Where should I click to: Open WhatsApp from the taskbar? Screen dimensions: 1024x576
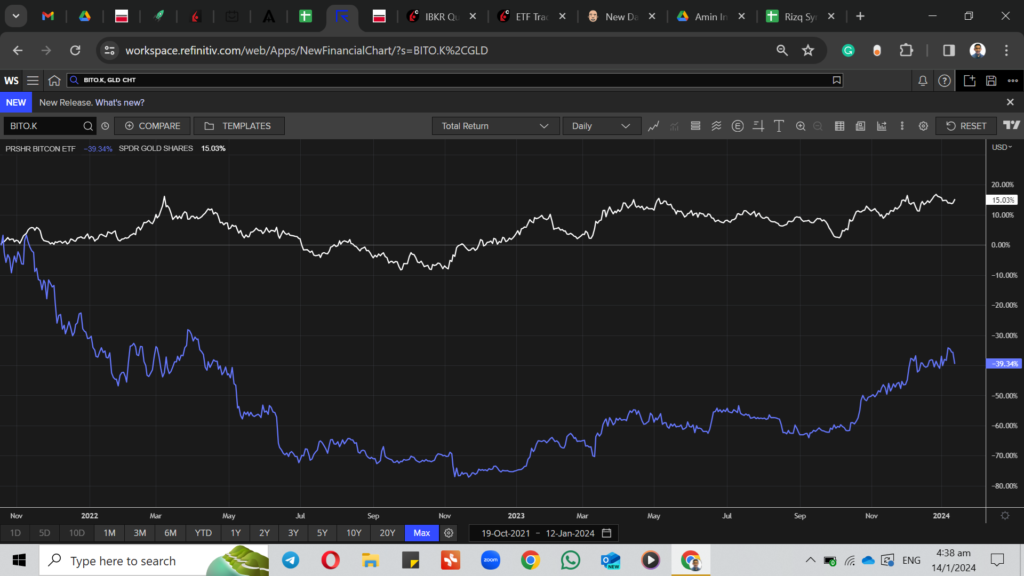point(570,561)
